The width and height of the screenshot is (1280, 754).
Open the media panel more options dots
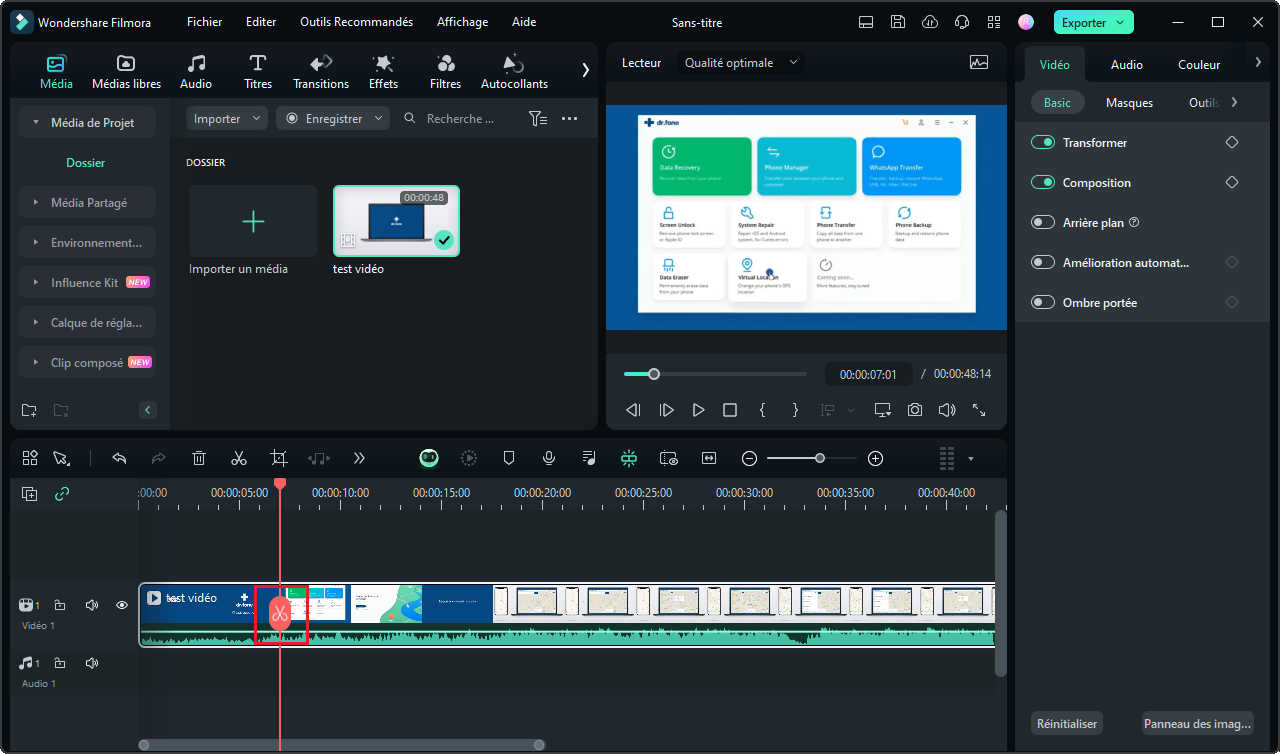570,118
